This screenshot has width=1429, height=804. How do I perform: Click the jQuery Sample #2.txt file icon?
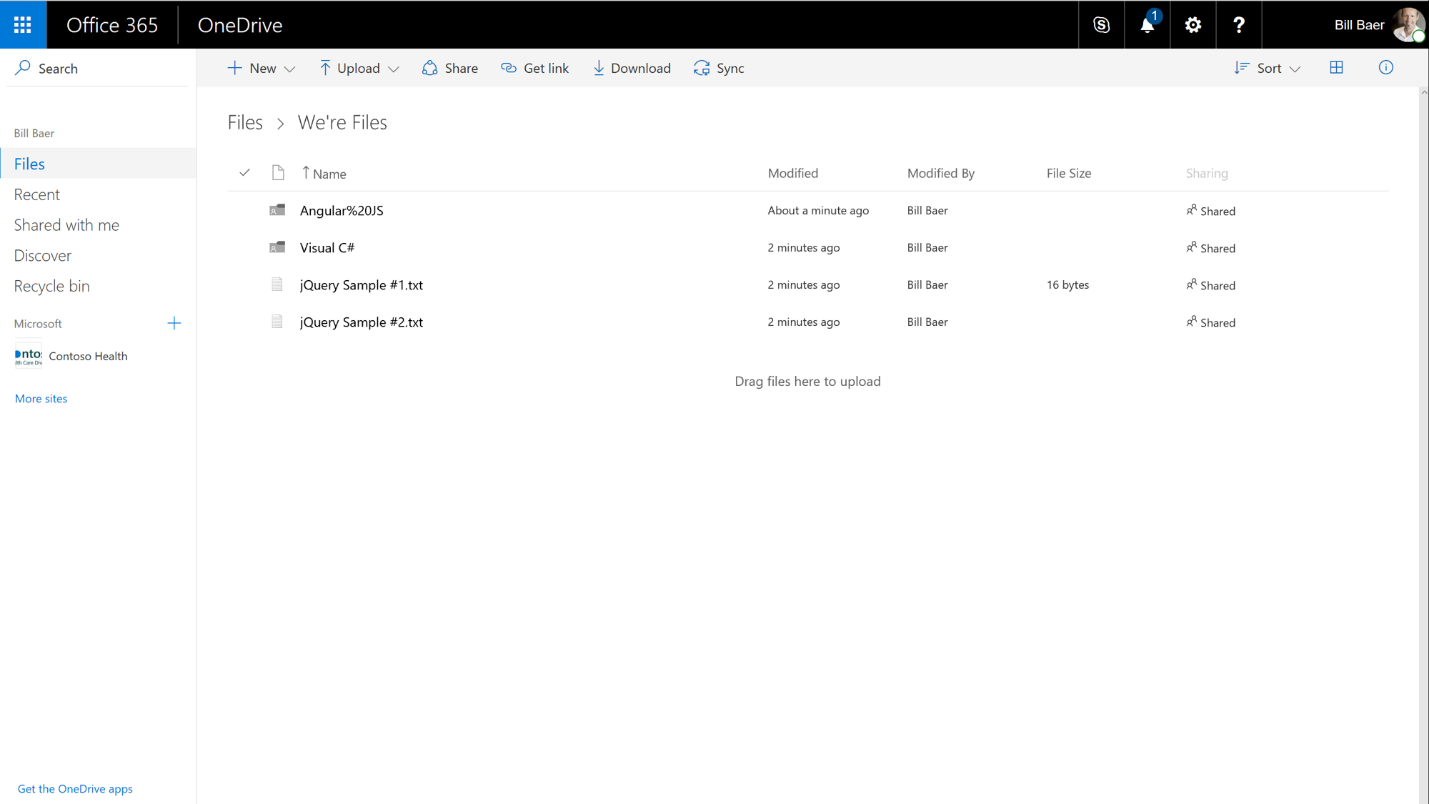coord(277,322)
